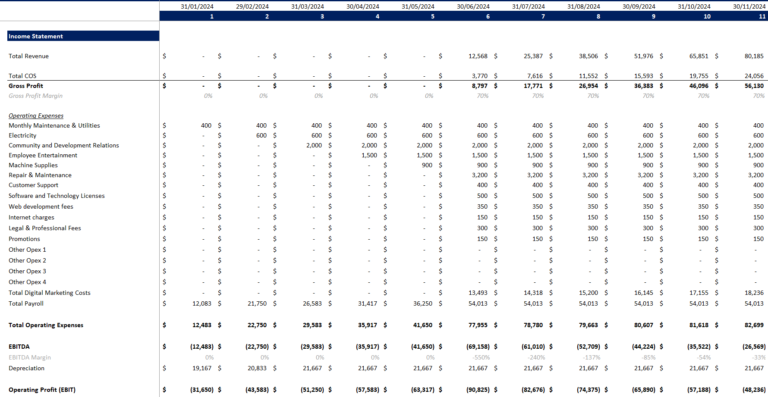Select the Employee Entertainment label

tap(43, 155)
